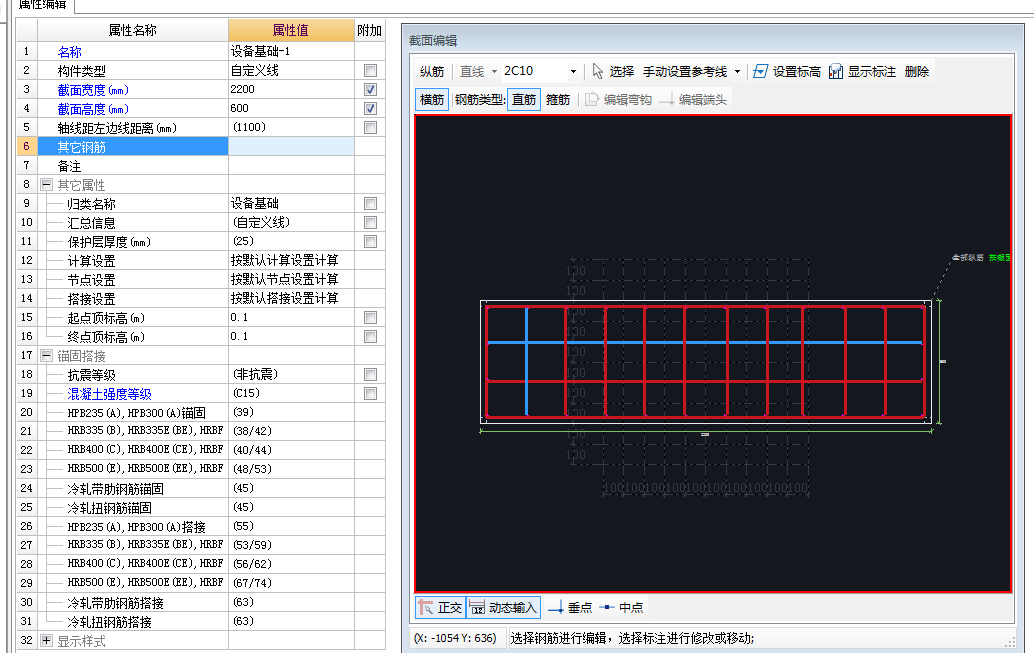Click row number 20 header
Image resolution: width=1034 pixels, height=653 pixels.
coord(26,412)
